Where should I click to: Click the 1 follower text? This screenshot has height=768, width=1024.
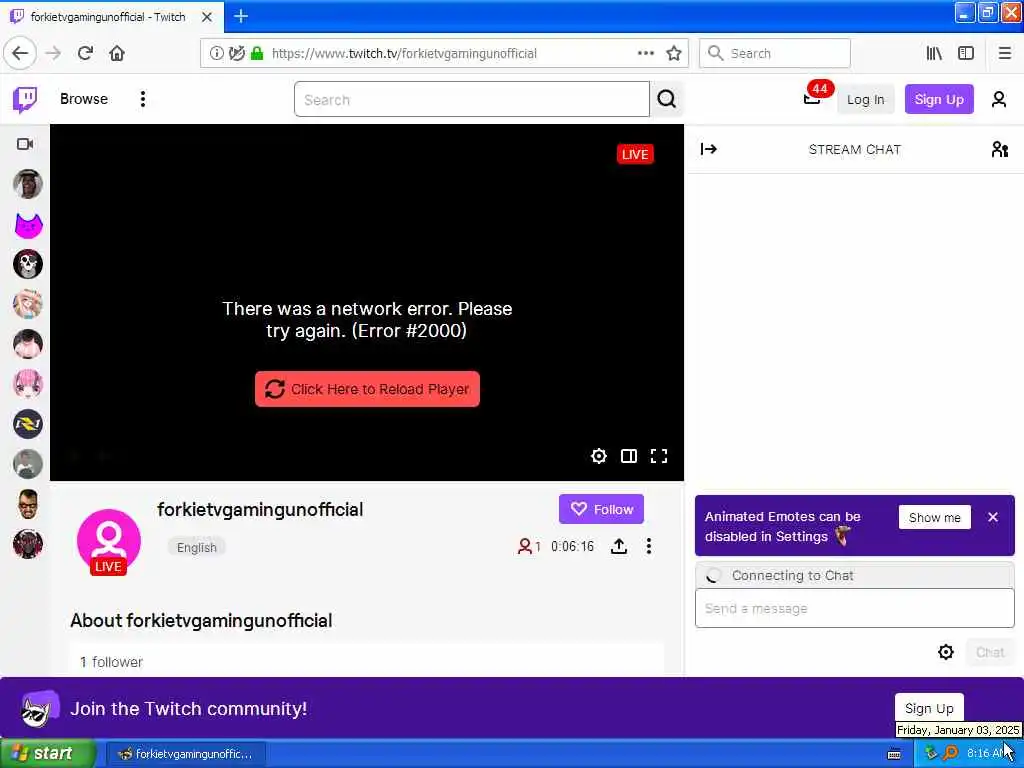click(111, 662)
